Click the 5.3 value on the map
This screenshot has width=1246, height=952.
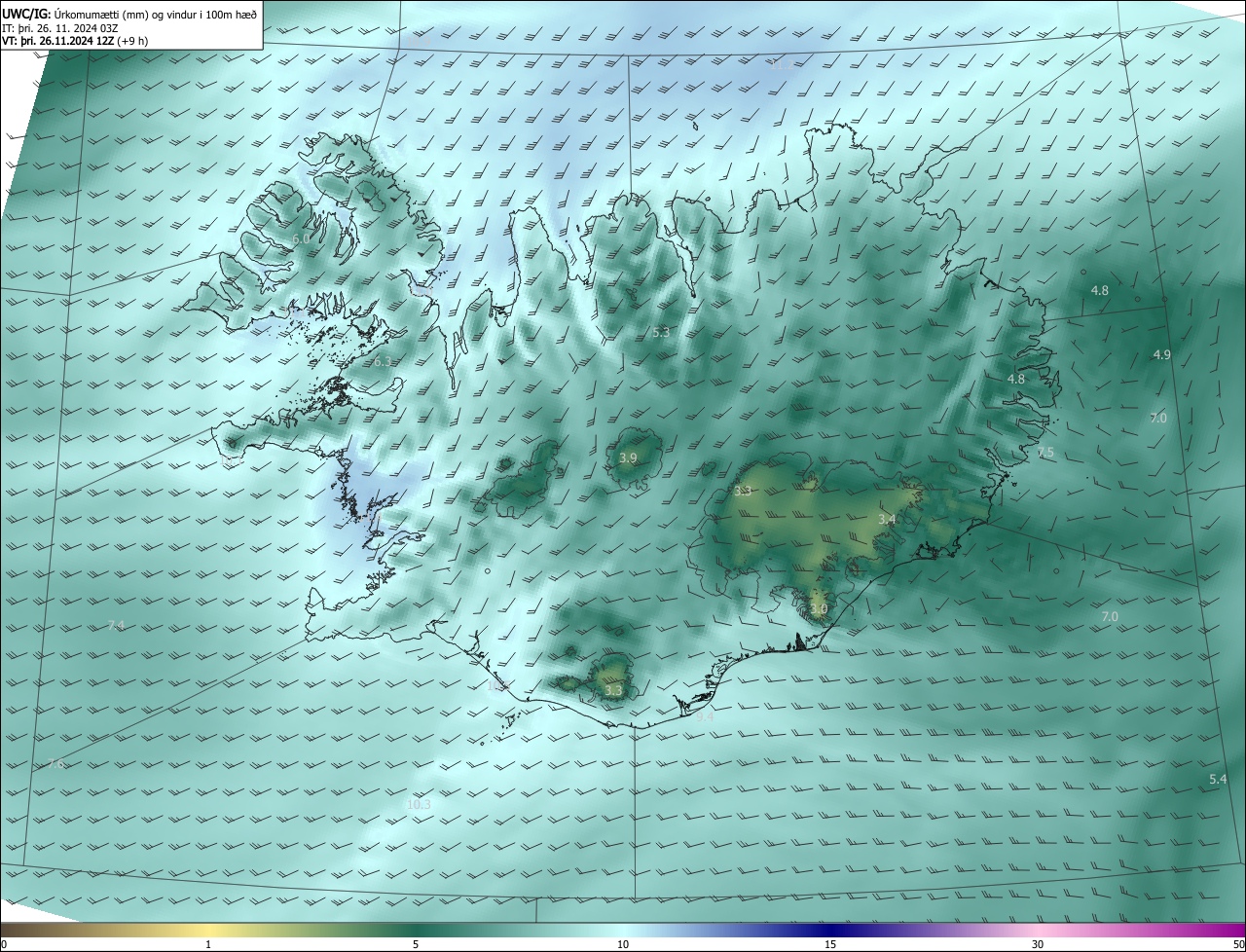coord(661,332)
